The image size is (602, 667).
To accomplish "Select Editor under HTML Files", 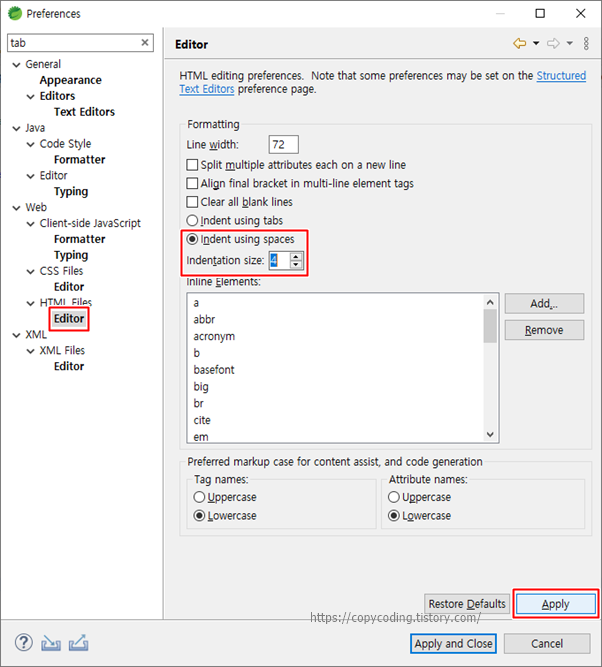I will pos(69,319).
